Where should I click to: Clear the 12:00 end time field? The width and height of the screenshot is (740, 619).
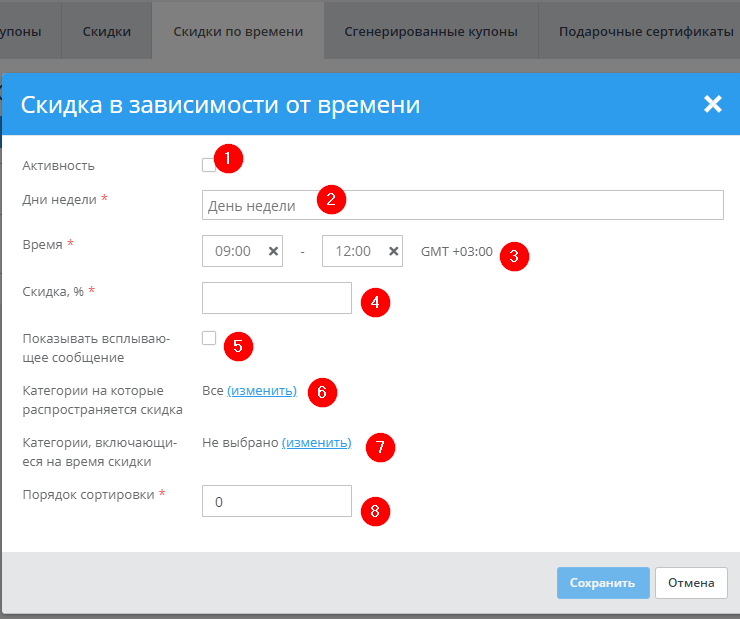[x=393, y=252]
